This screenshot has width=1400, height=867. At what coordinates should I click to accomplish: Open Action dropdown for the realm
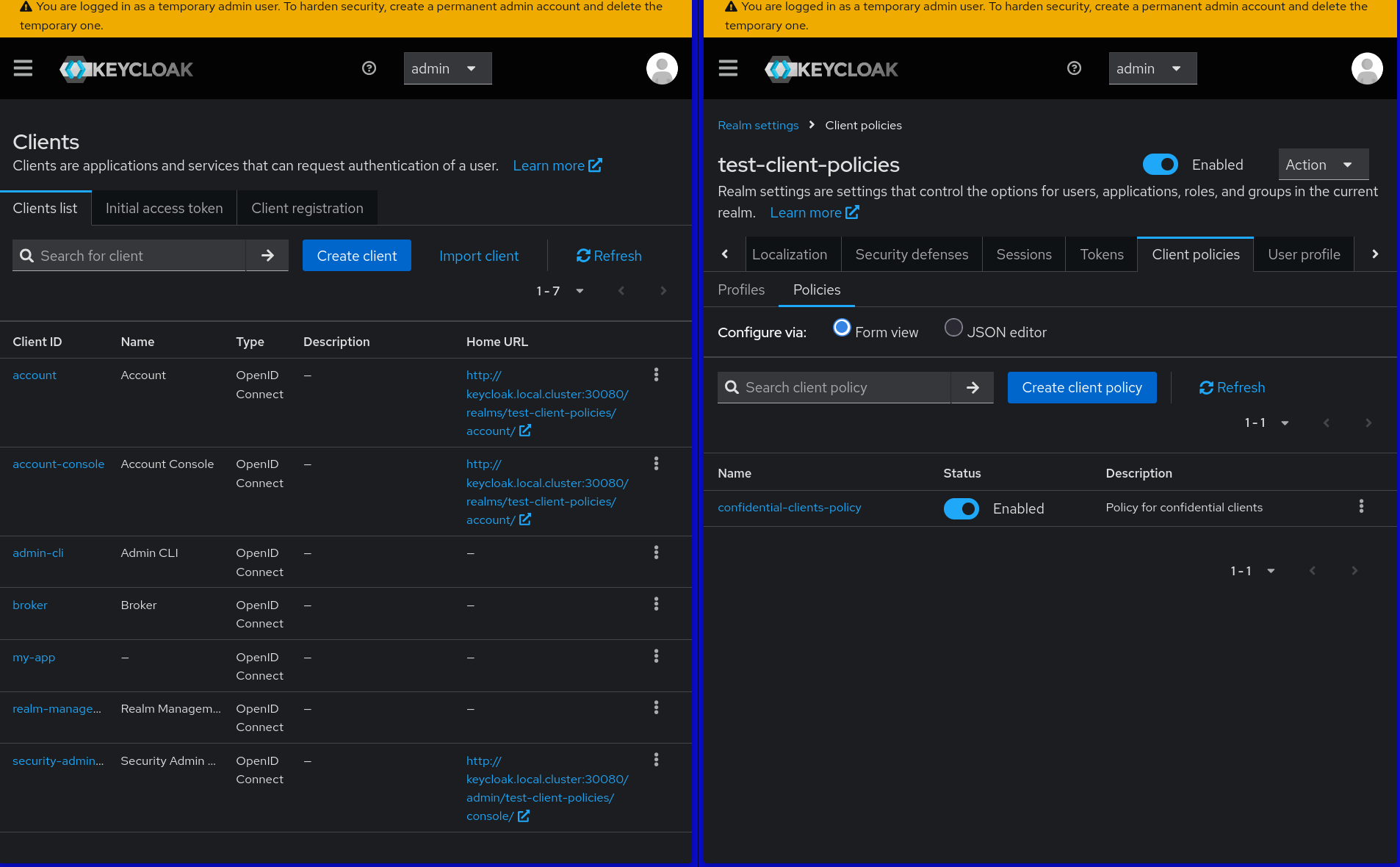click(1324, 165)
